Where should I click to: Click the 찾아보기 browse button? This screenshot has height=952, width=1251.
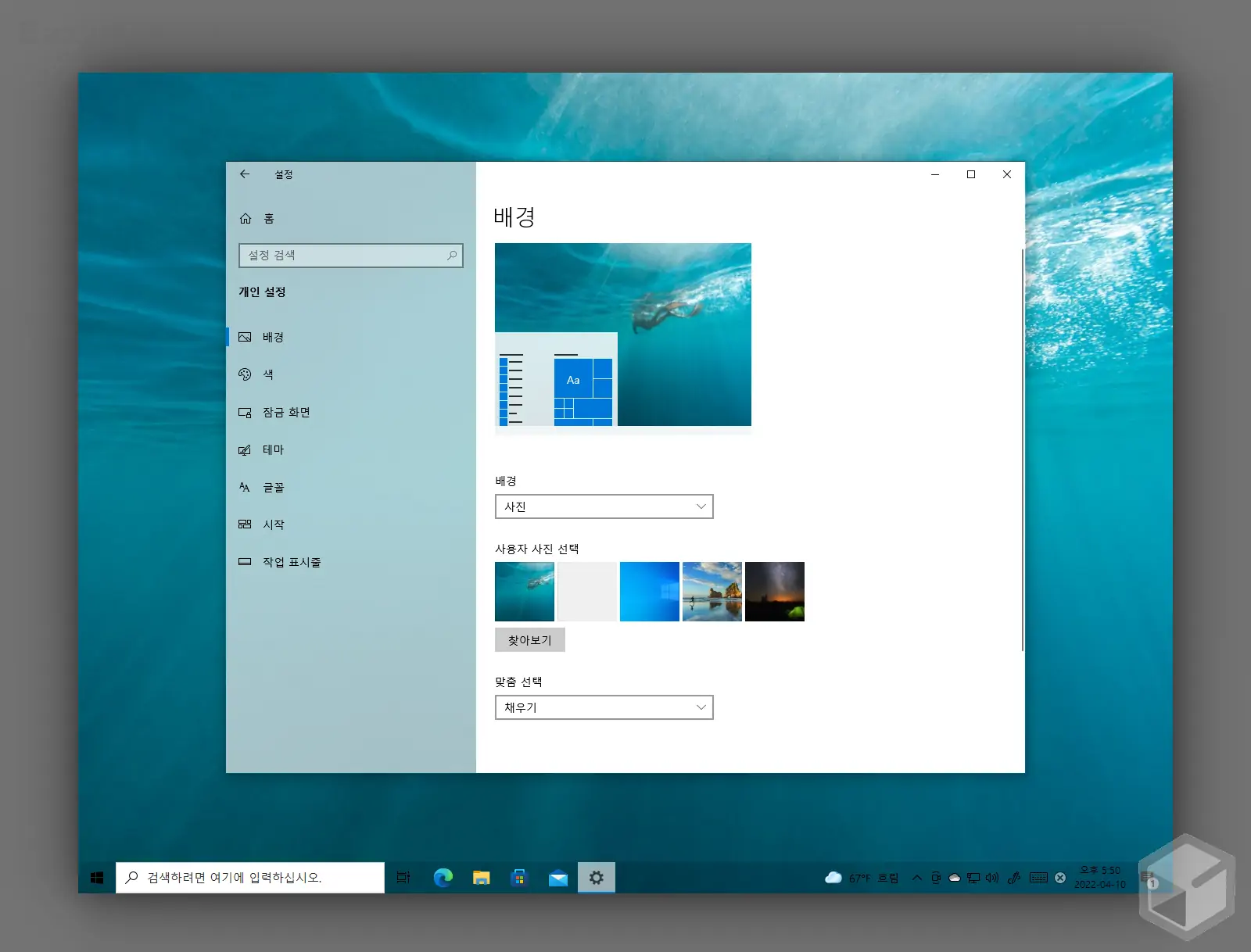(x=529, y=640)
